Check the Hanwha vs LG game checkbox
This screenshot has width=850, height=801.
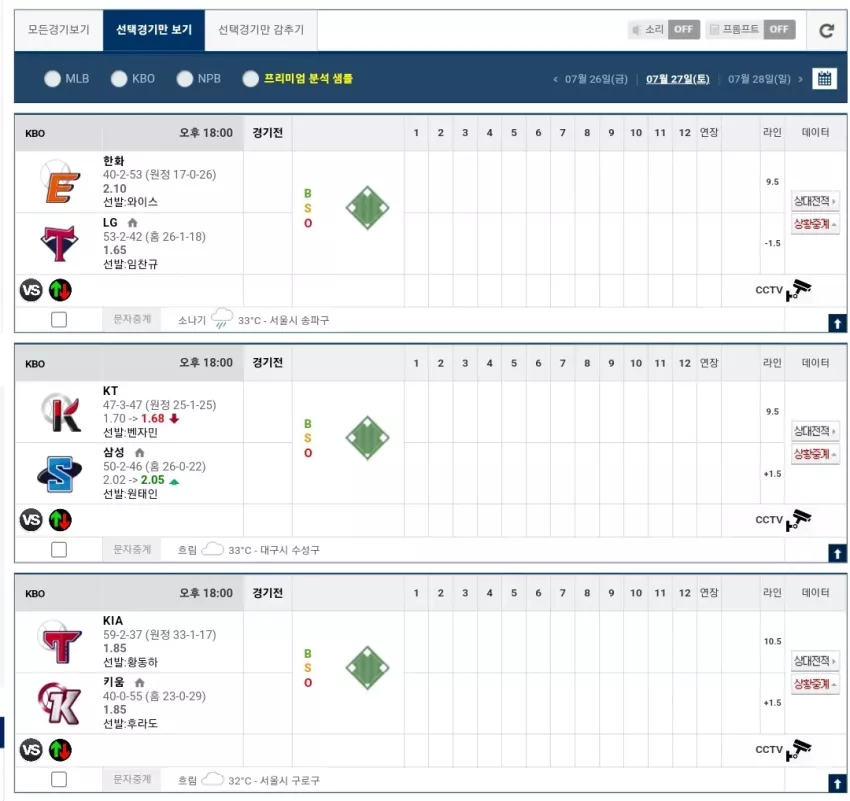[59, 319]
